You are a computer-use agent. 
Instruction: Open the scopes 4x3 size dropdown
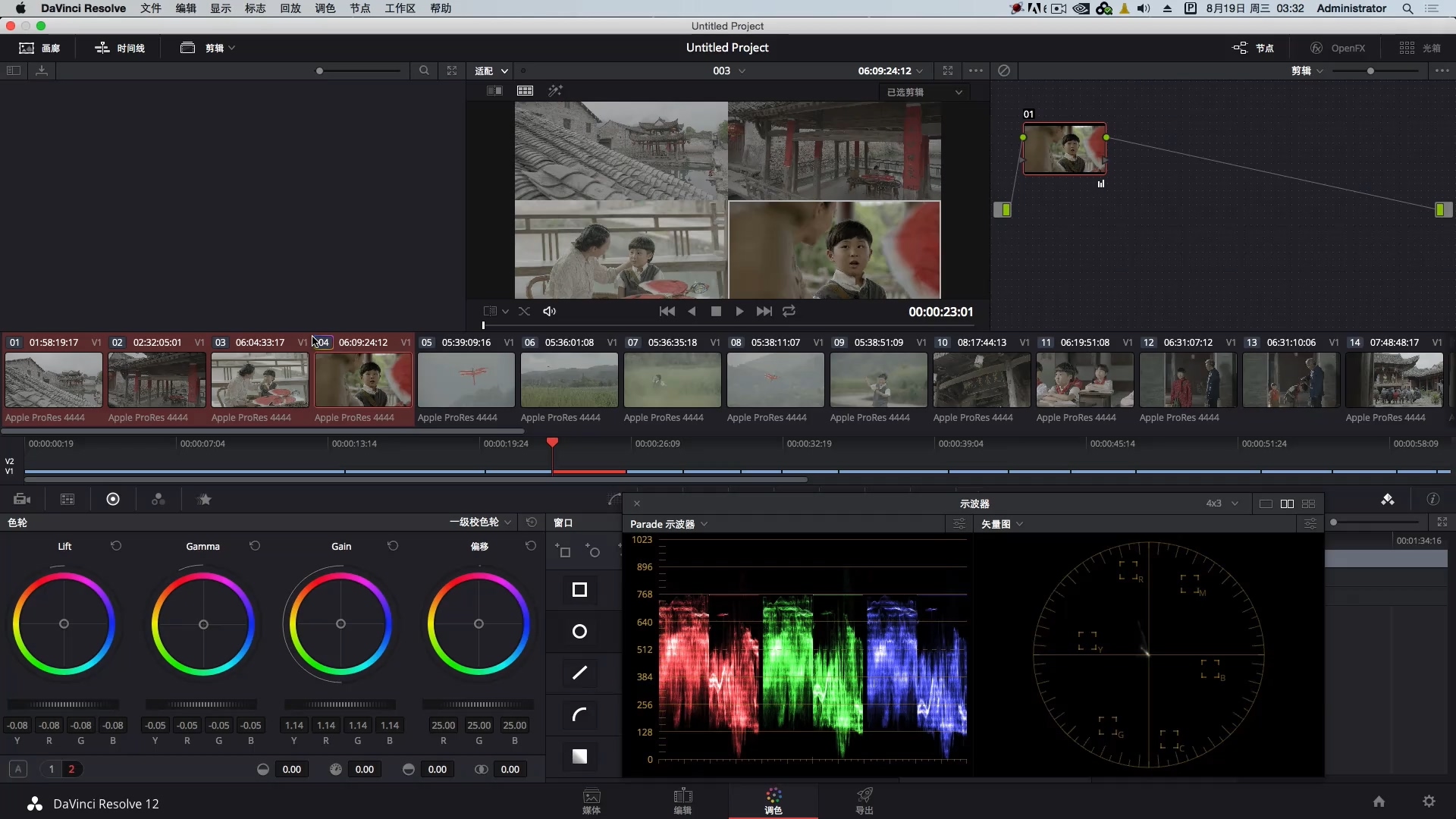1222,504
